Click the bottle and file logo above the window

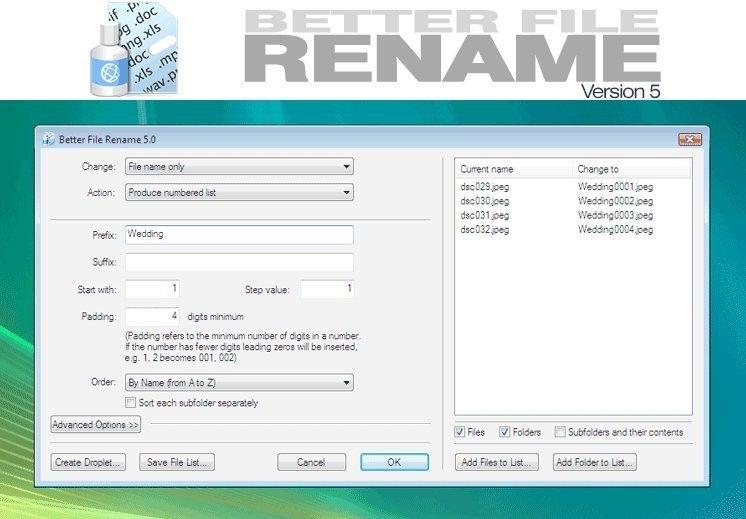click(134, 49)
